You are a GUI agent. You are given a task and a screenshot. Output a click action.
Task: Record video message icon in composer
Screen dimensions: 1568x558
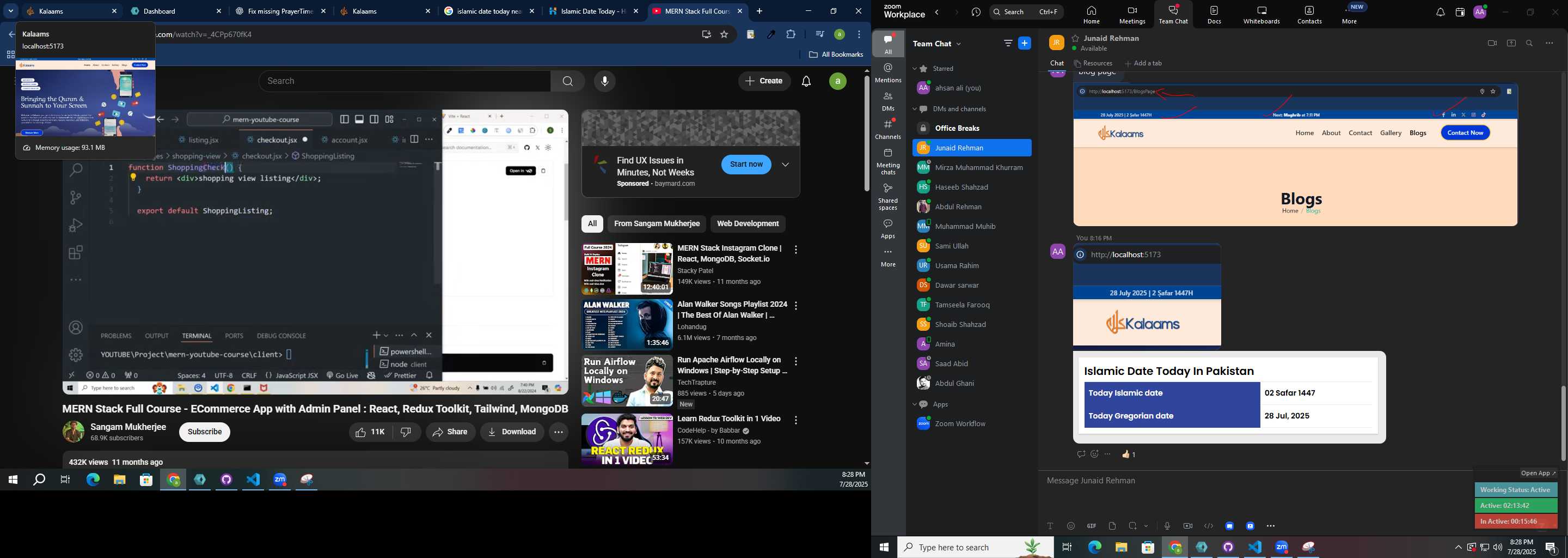coord(1187,526)
